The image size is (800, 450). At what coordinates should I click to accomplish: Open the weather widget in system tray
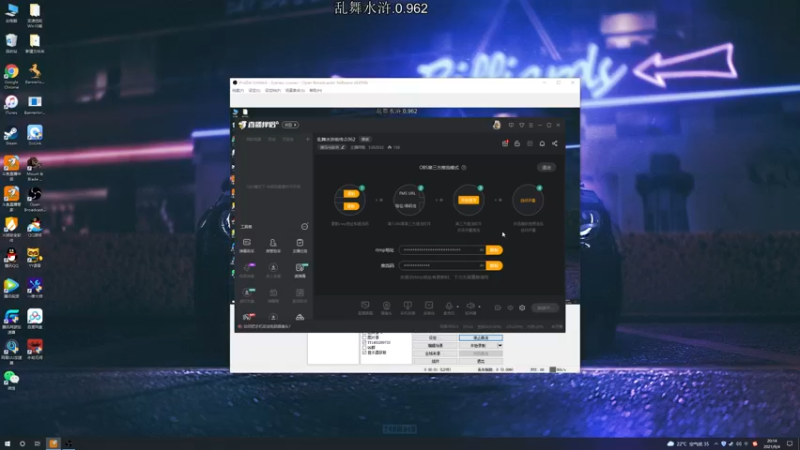click(689, 444)
